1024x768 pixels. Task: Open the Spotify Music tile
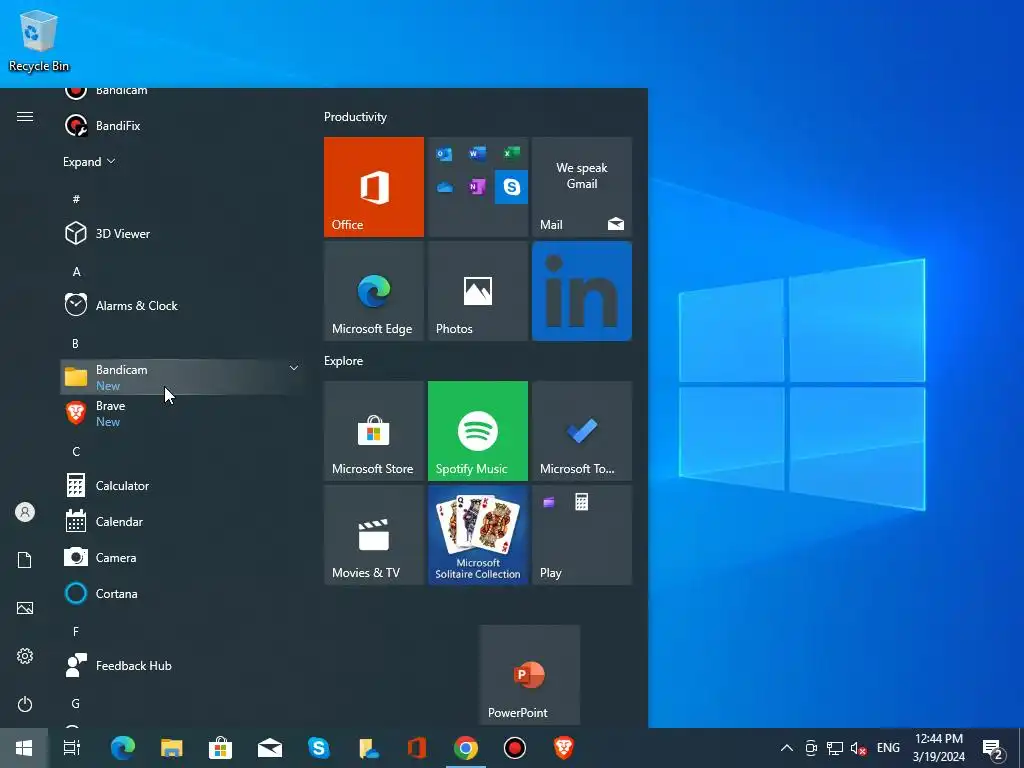[x=477, y=431]
